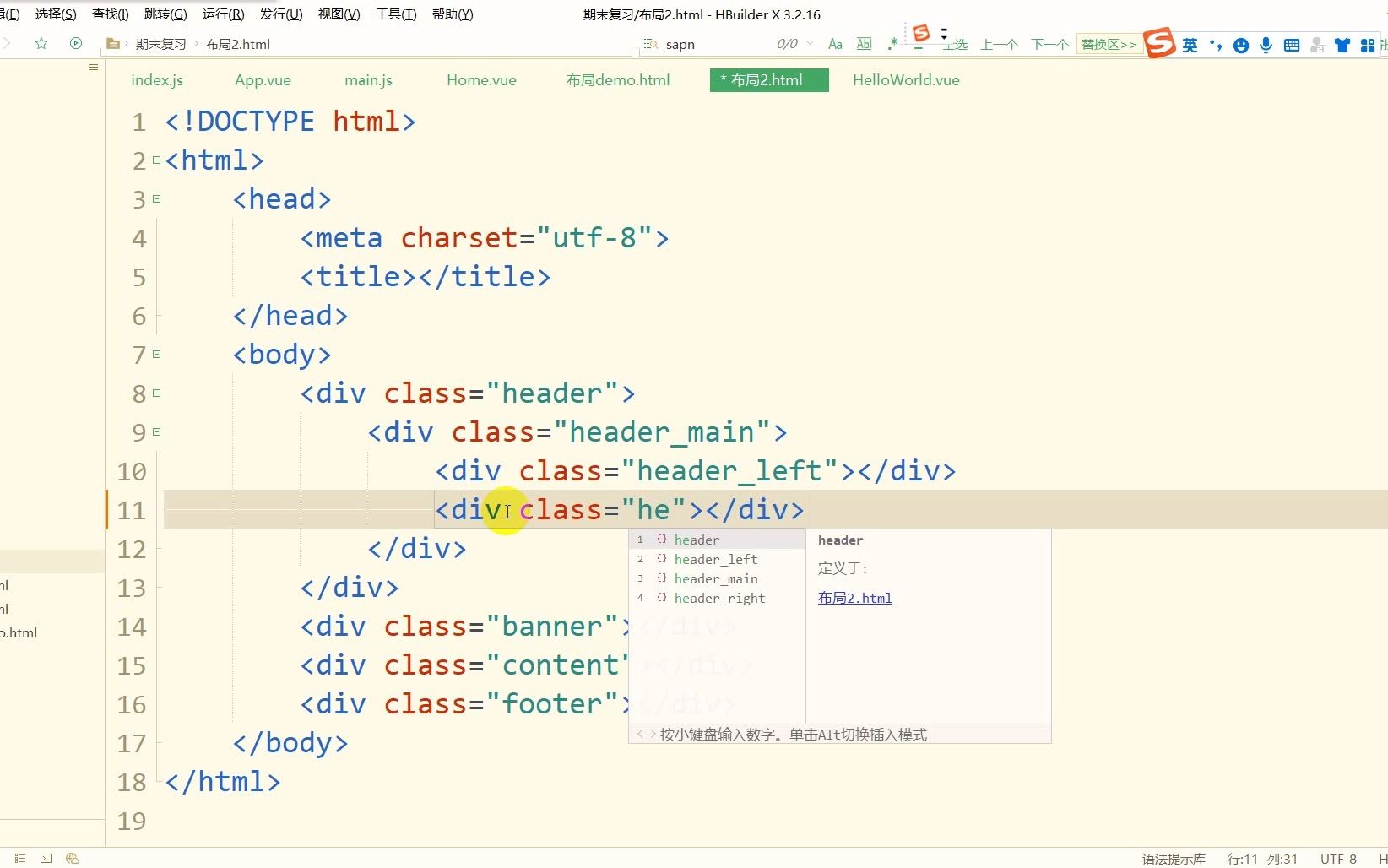The height and width of the screenshot is (868, 1388).
Task: Switch to App.vue tab
Action: [263, 80]
